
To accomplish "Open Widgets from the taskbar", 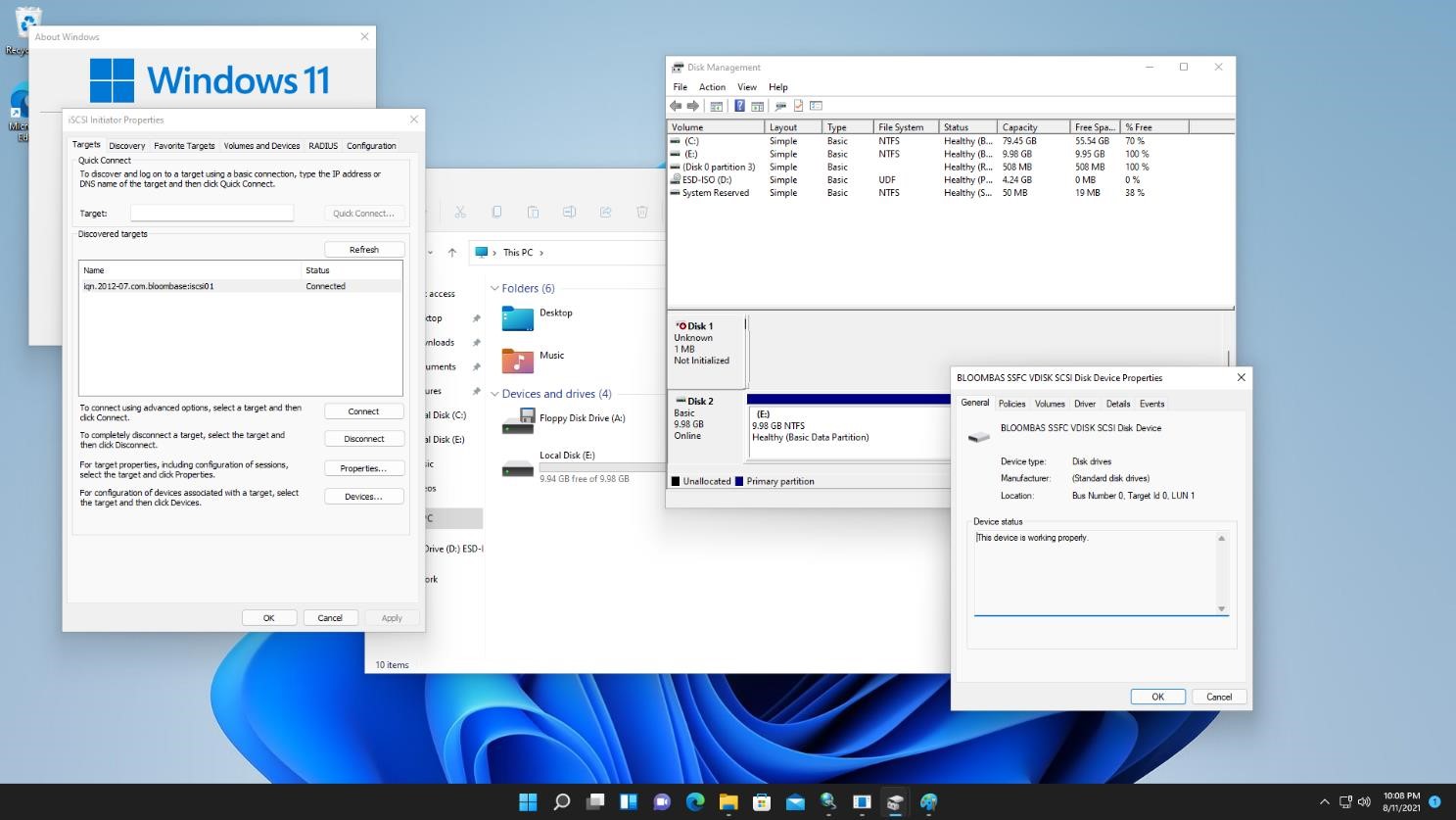I will pos(628,802).
